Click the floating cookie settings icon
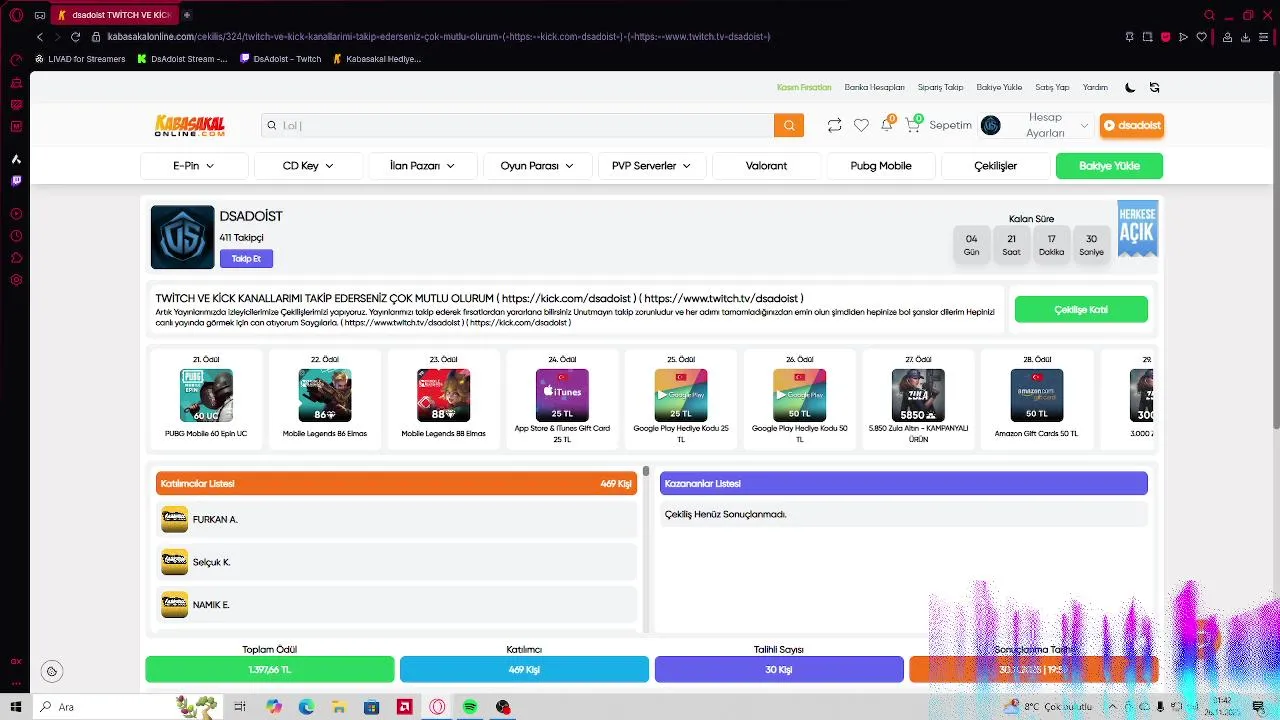Screen dimensions: 1280x720 (52, 672)
